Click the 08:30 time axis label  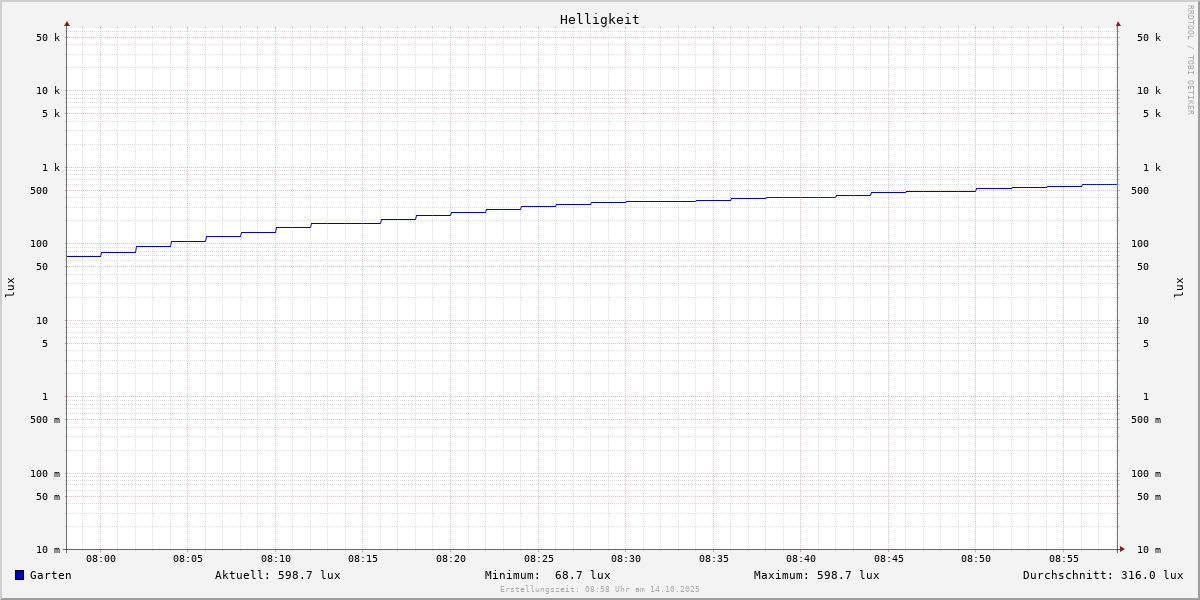coord(626,559)
